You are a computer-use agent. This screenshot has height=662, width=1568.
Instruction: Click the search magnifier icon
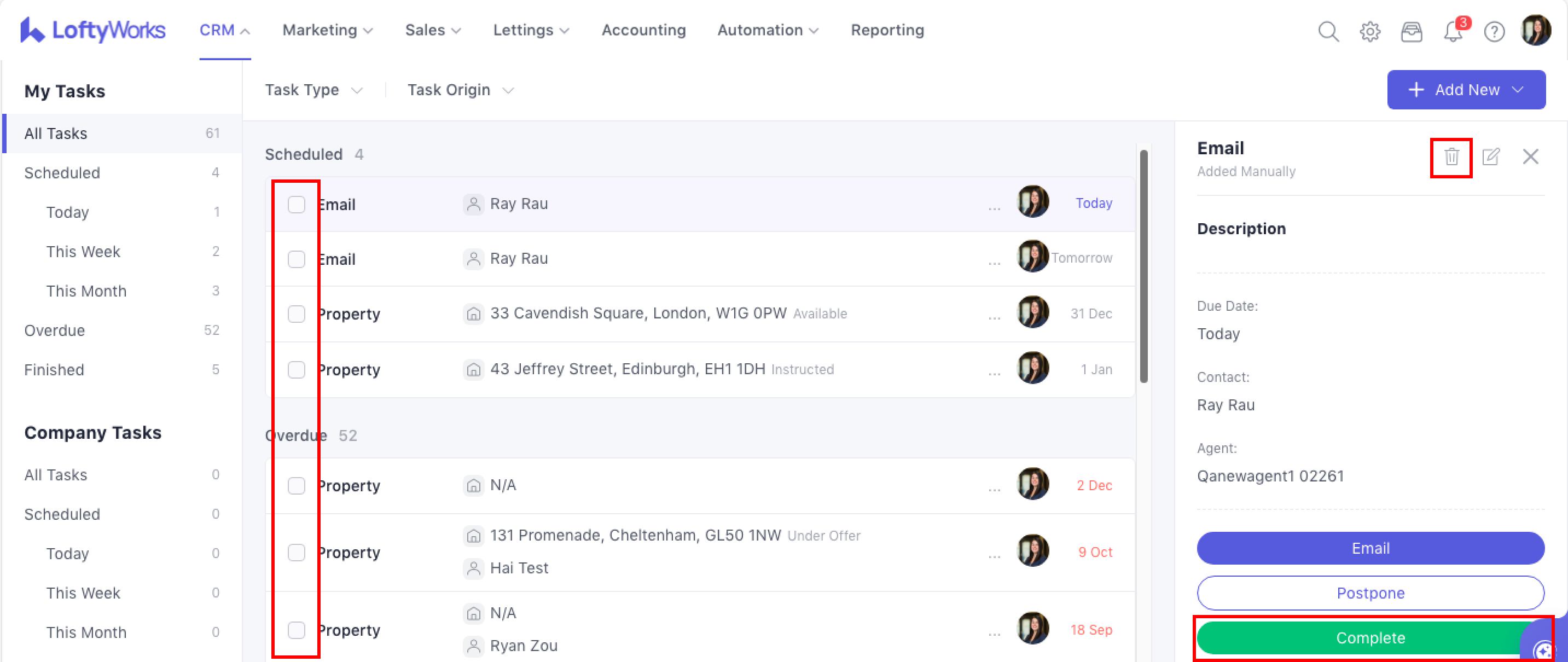point(1328,31)
